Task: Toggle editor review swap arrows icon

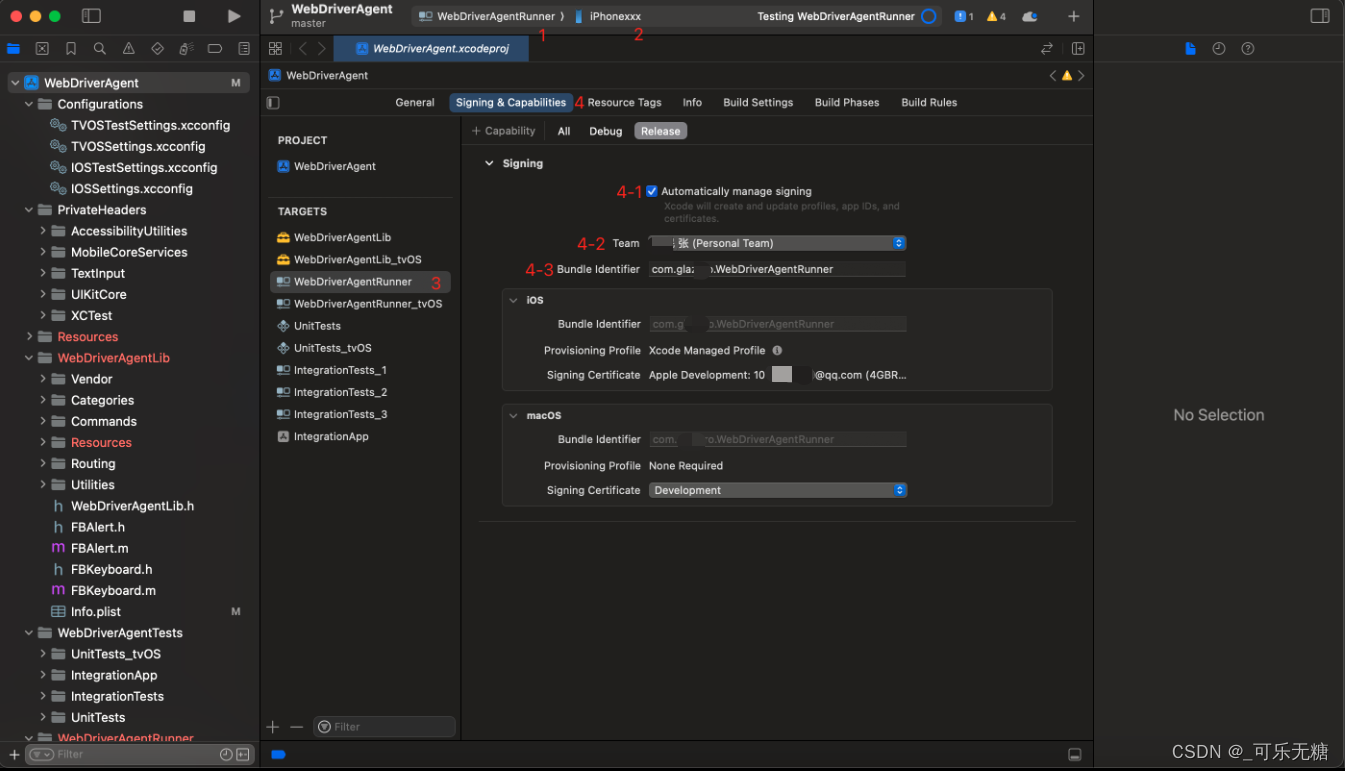Action: (1047, 48)
